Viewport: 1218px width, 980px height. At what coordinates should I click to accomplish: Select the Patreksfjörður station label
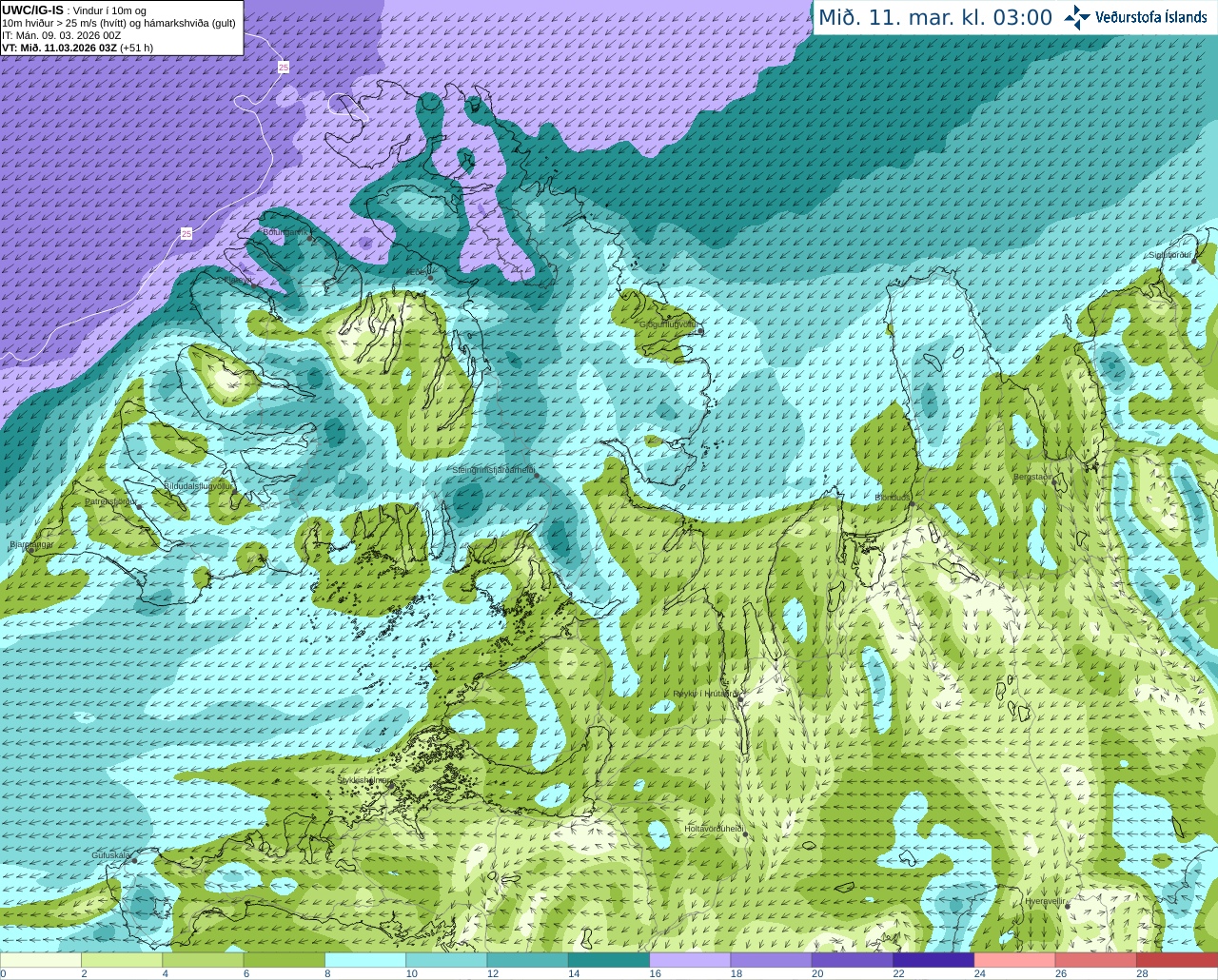click(x=111, y=500)
